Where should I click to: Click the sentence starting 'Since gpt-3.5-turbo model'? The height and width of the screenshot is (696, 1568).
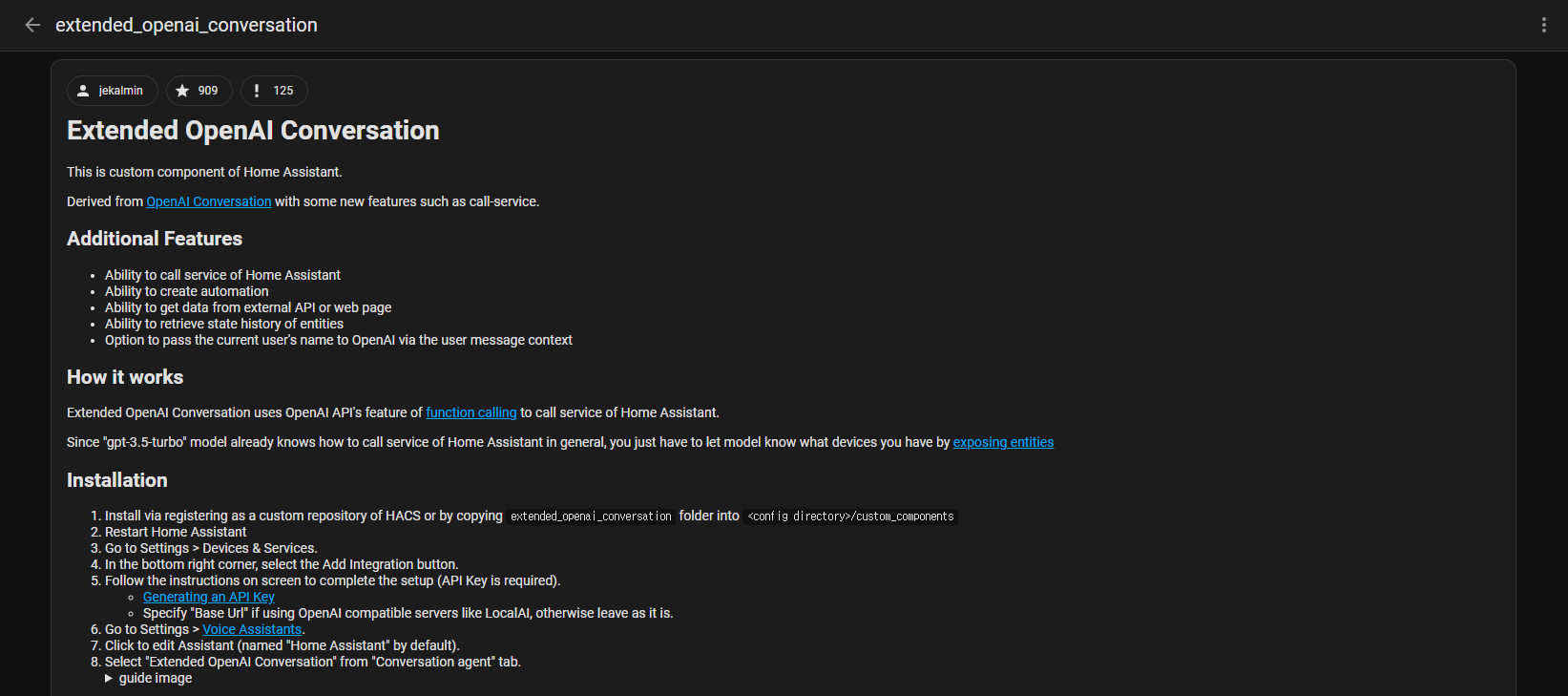[560, 442]
